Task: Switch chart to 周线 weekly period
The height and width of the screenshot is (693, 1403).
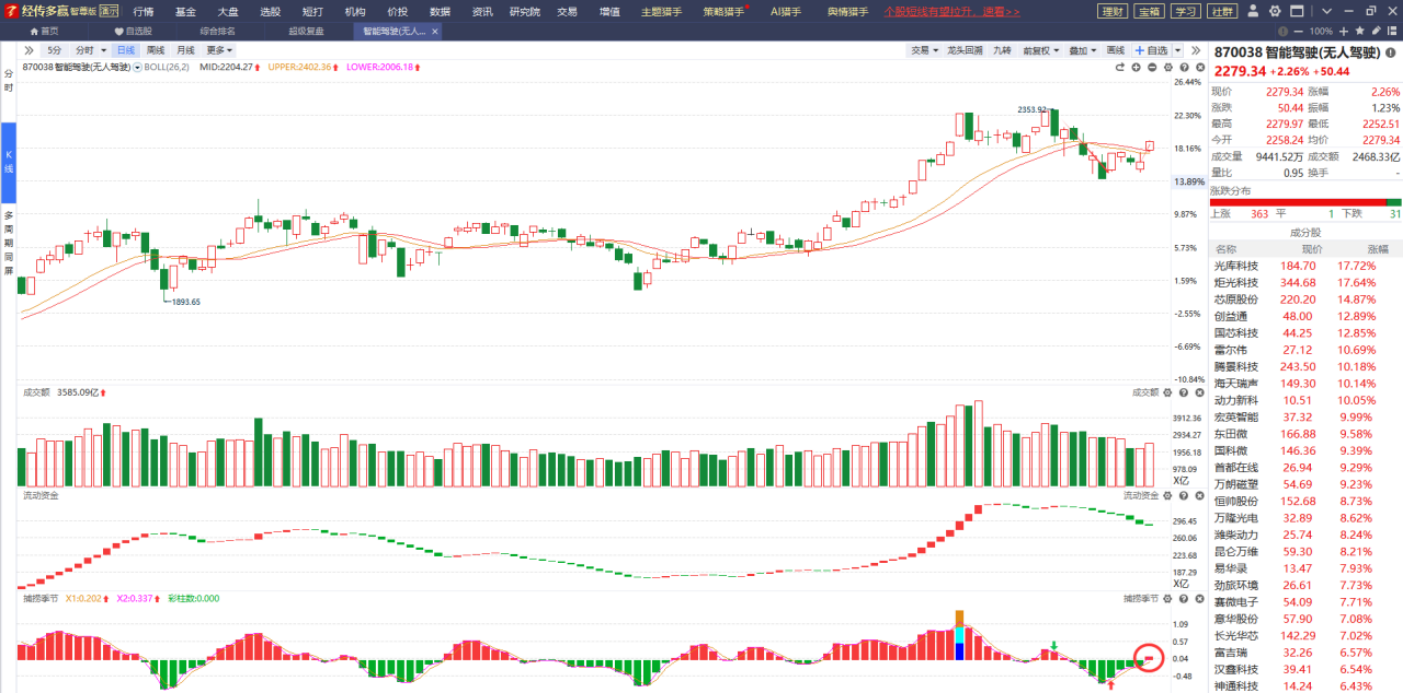Action: pos(155,50)
